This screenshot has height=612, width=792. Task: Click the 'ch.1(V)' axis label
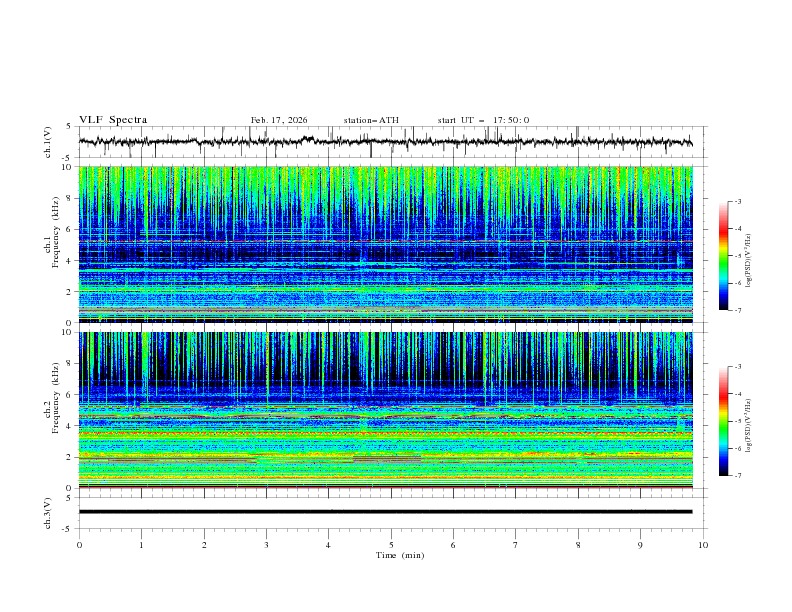(47, 142)
